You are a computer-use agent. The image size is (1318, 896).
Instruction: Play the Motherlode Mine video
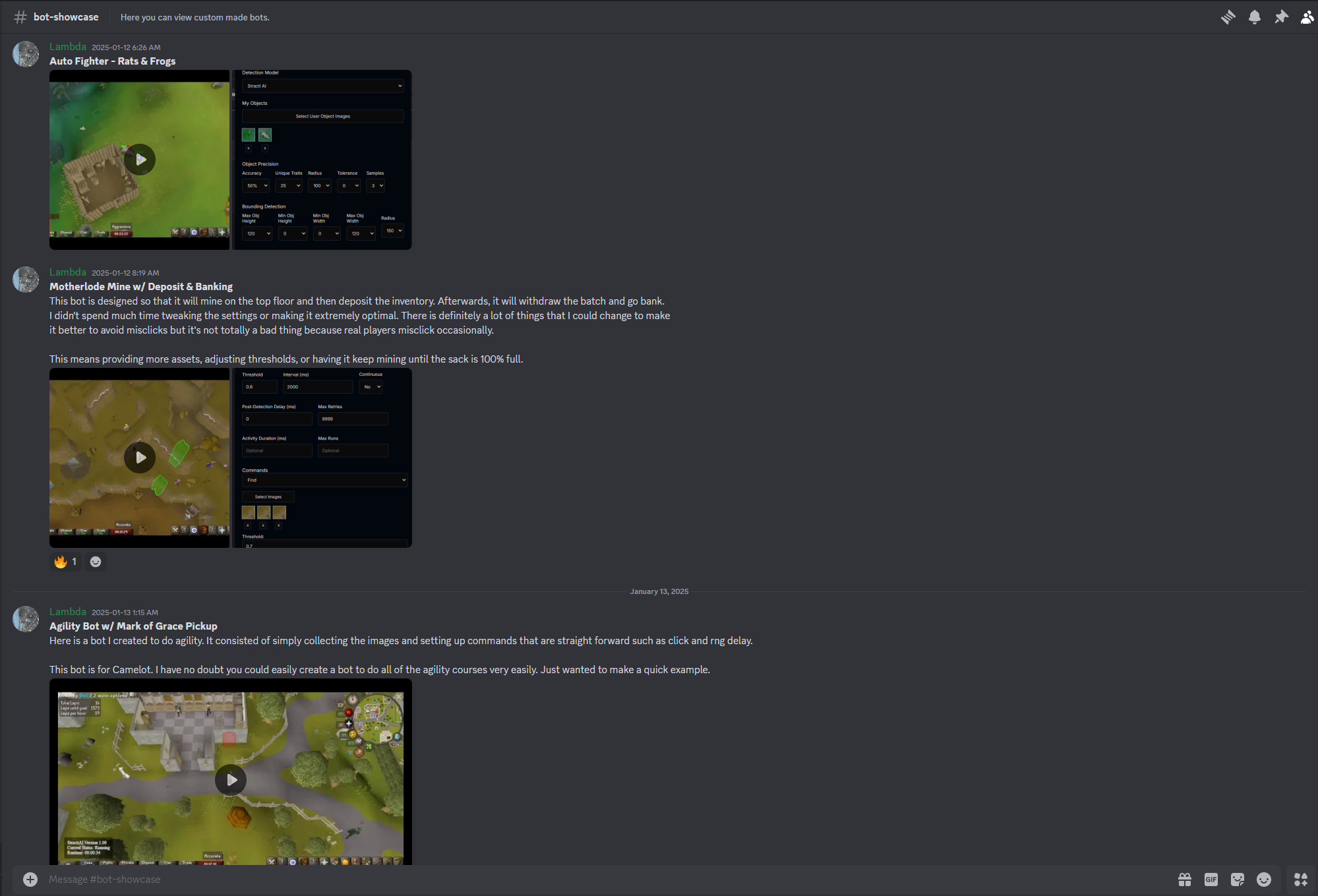tap(140, 458)
